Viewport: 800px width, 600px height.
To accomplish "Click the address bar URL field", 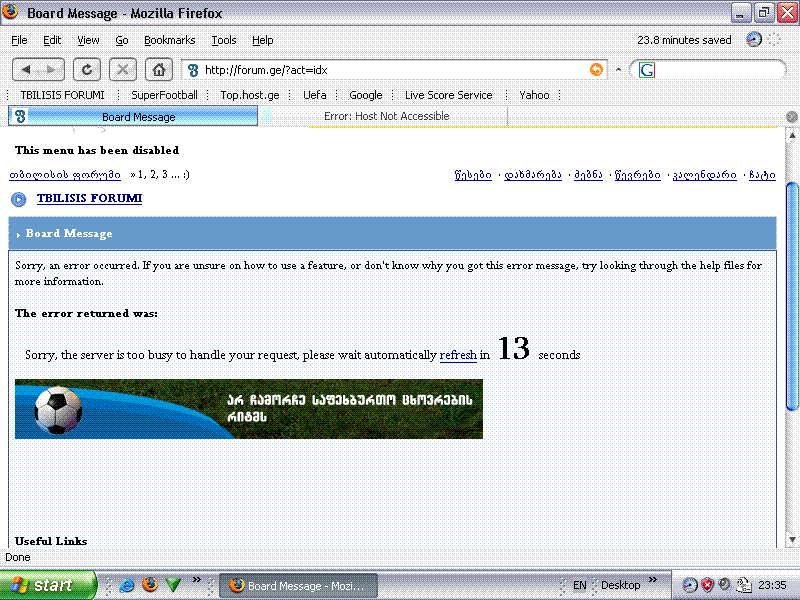I will [x=393, y=70].
